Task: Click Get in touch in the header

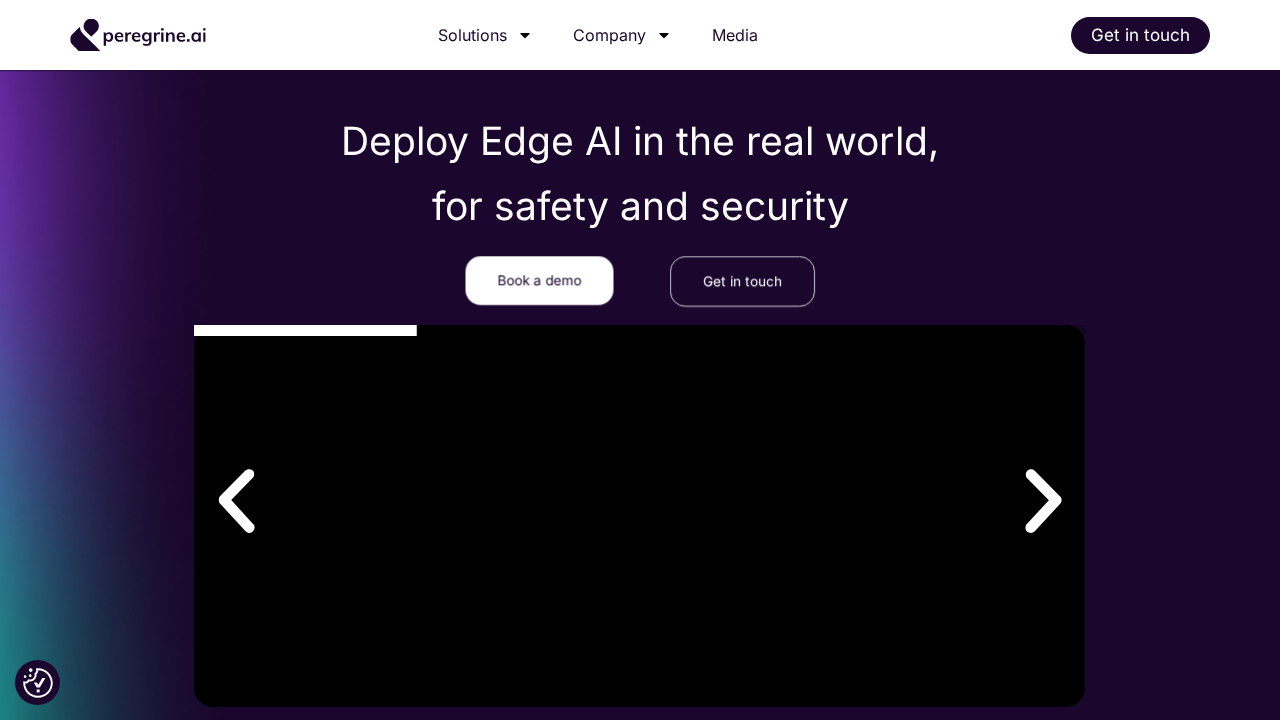Action: (x=1140, y=35)
